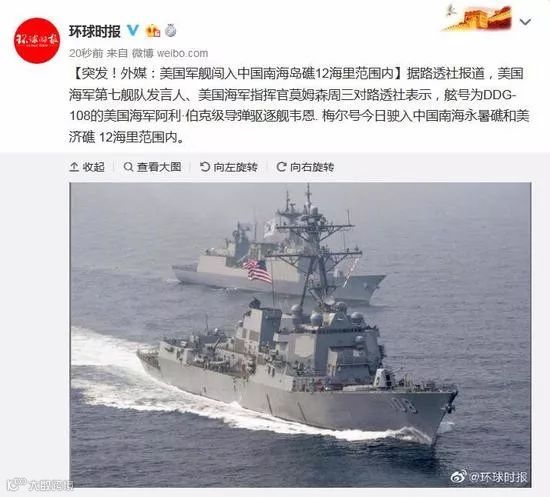Click the counterclockwise rotate arrow icon
This screenshot has height=497, width=550.
point(204,167)
